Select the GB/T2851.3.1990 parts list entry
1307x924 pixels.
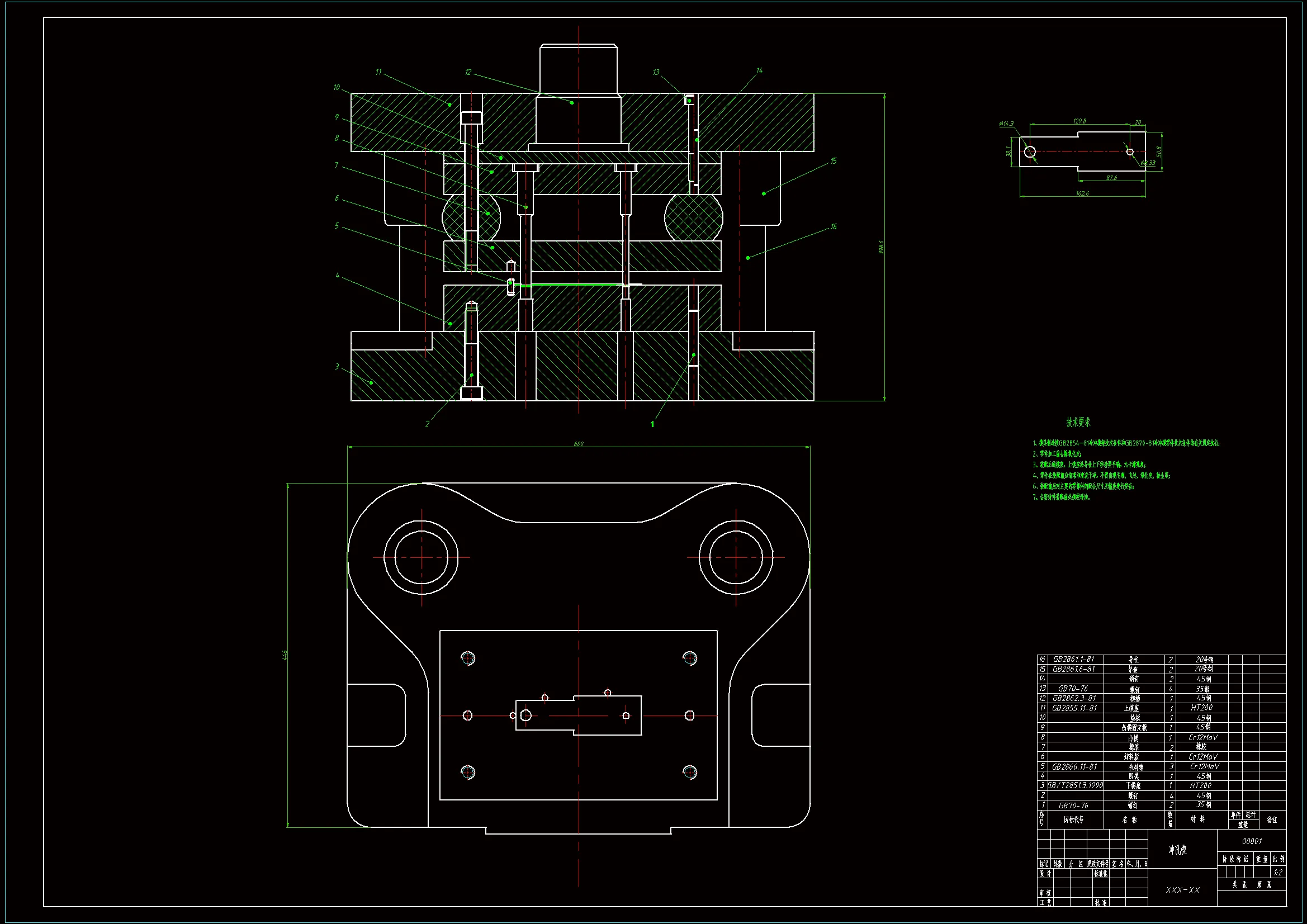click(x=1076, y=785)
